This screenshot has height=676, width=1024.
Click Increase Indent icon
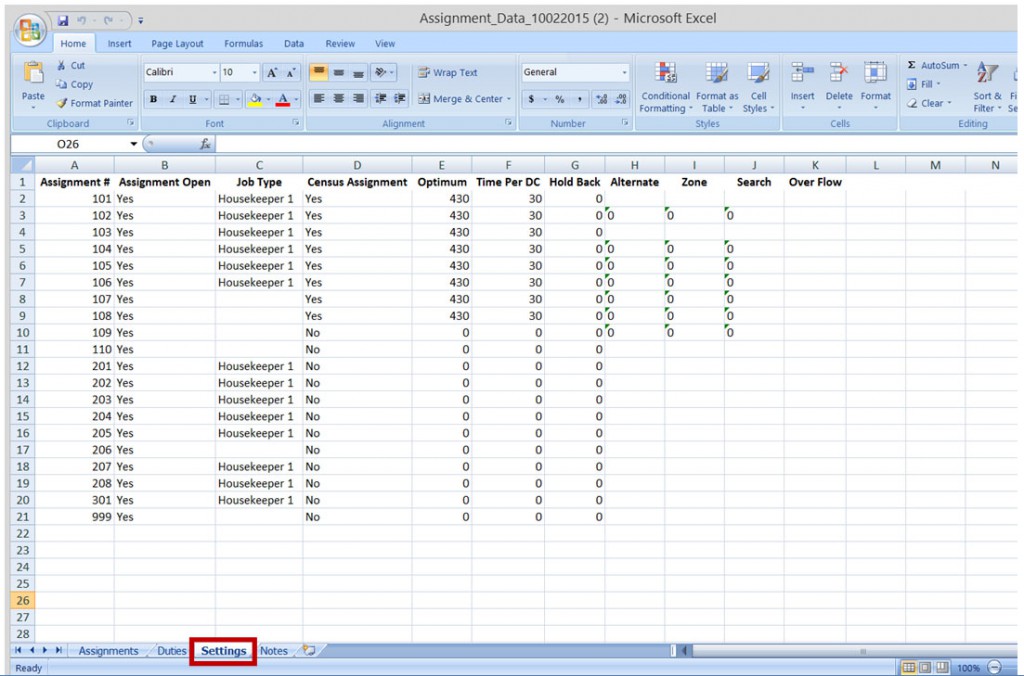tap(400, 99)
